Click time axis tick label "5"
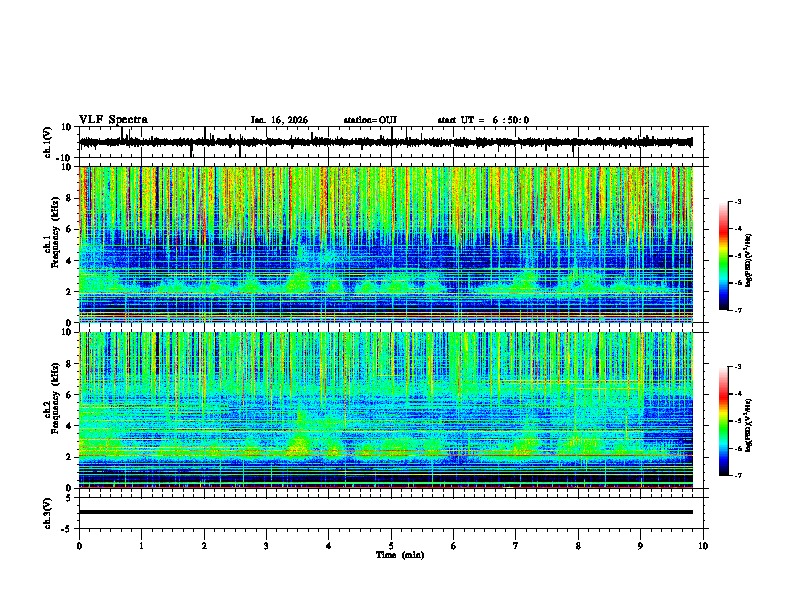Viewport: 792px width, 612px height. tap(391, 546)
